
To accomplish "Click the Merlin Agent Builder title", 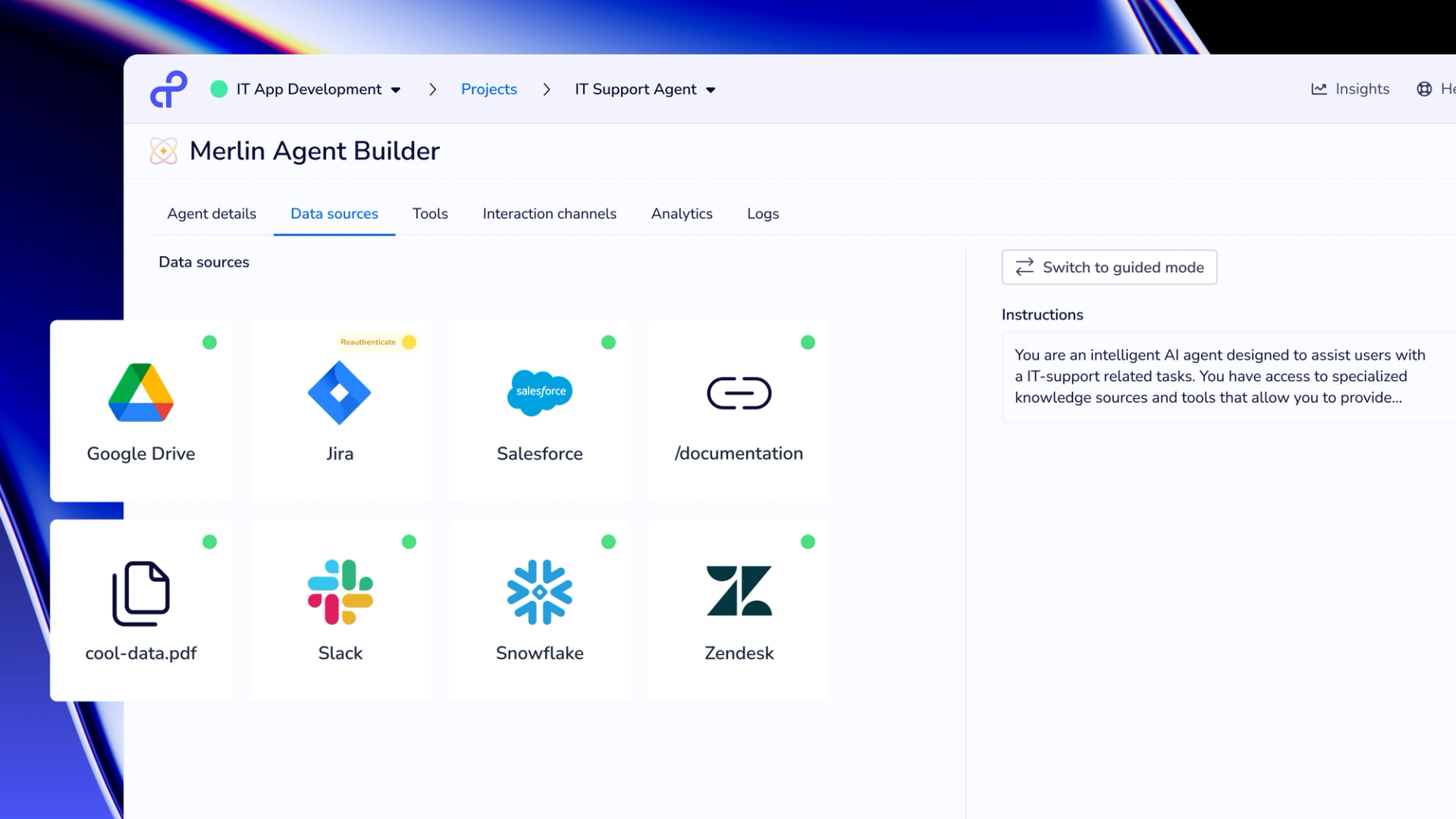I will [x=315, y=151].
